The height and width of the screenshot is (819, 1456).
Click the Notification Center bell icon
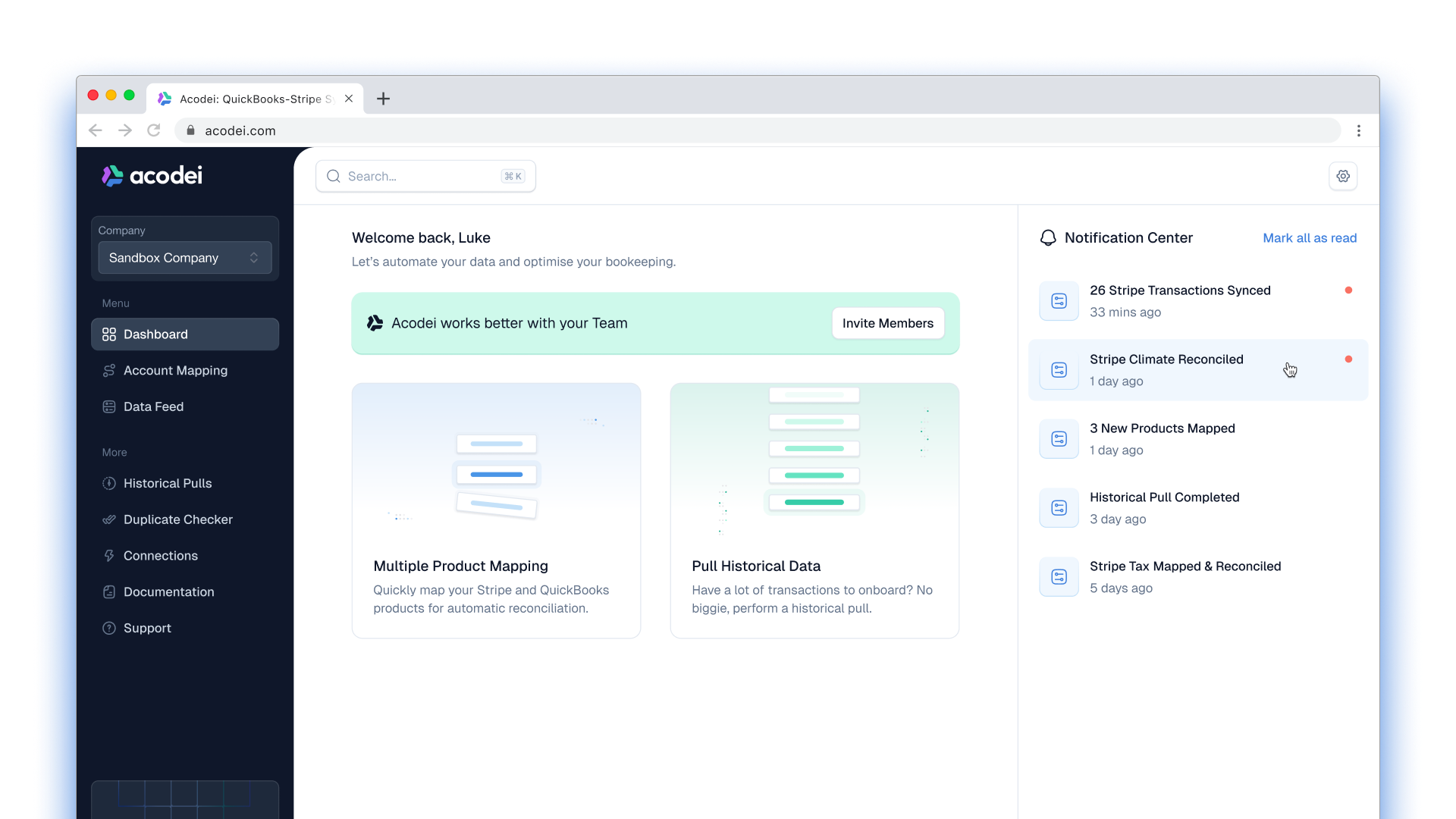tap(1049, 237)
